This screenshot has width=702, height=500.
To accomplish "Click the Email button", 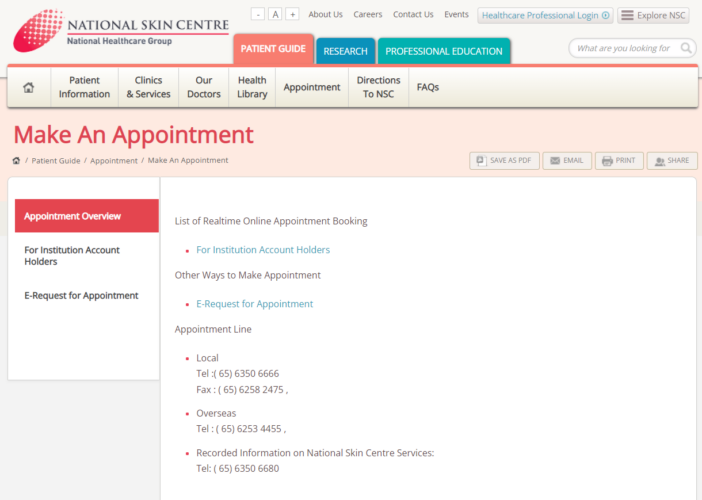I will [567, 161].
